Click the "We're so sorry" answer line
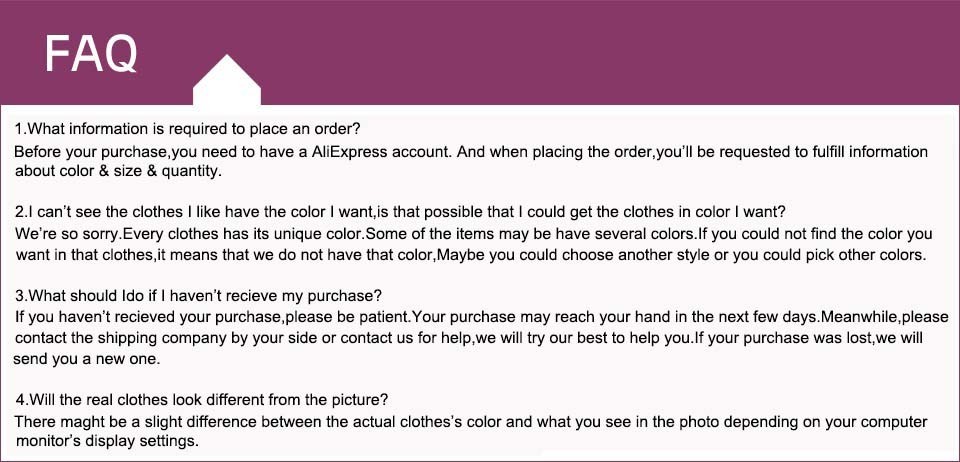Image resolution: width=960 pixels, height=462 pixels. tap(473, 234)
